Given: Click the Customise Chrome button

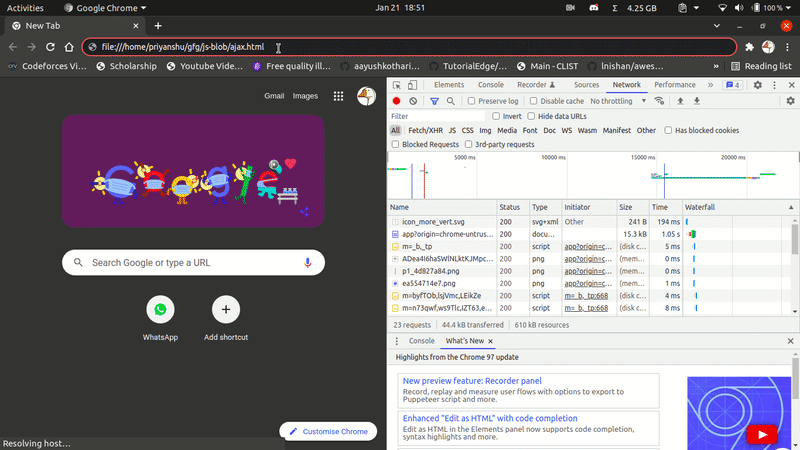Looking at the screenshot, I should (x=328, y=431).
